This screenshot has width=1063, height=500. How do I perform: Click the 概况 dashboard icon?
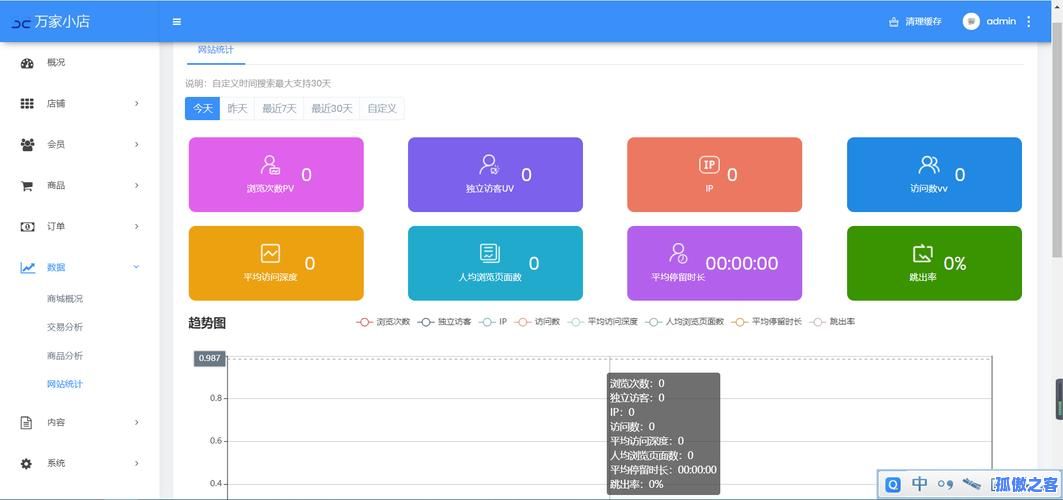[x=26, y=63]
